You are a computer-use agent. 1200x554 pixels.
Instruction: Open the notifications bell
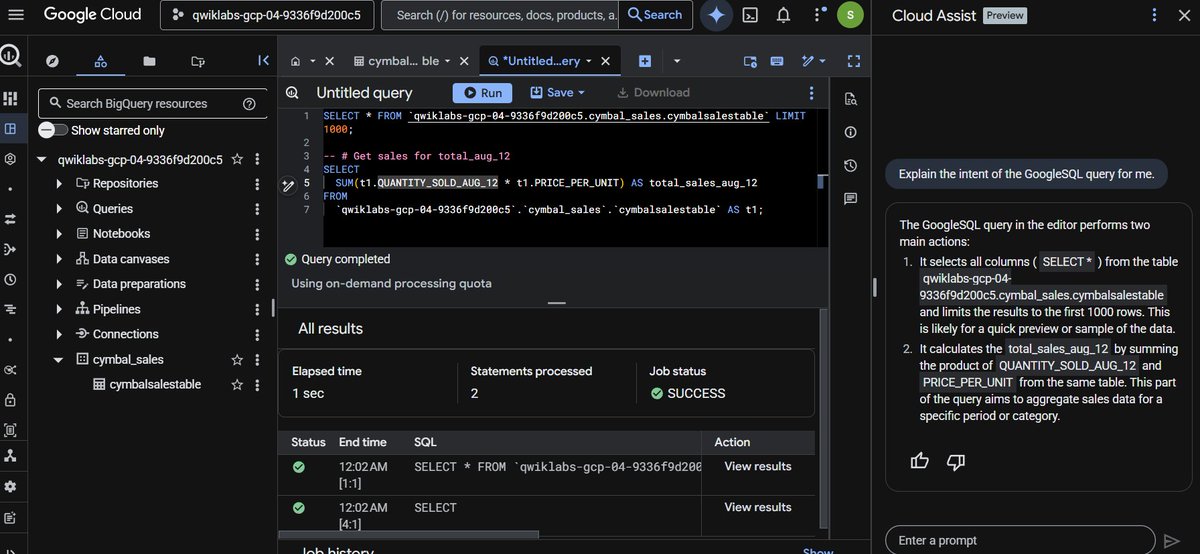pos(783,15)
